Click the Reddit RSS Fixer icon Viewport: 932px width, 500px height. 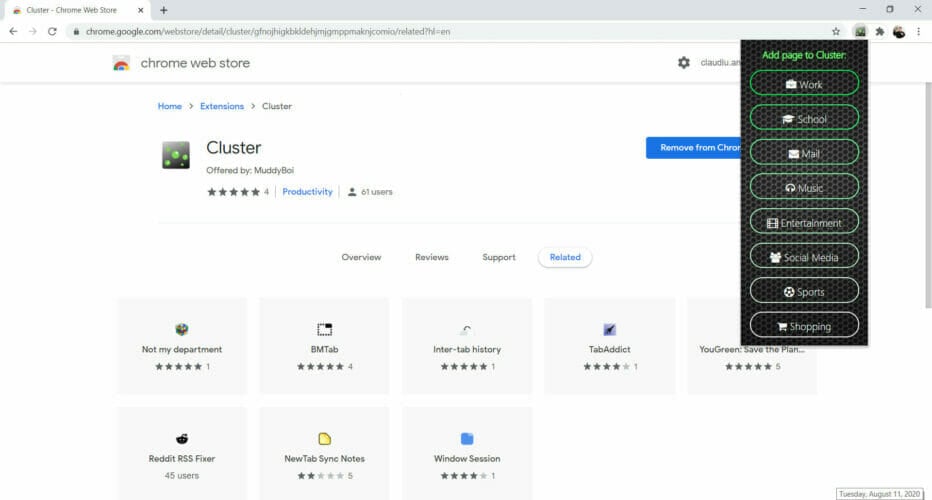182,439
